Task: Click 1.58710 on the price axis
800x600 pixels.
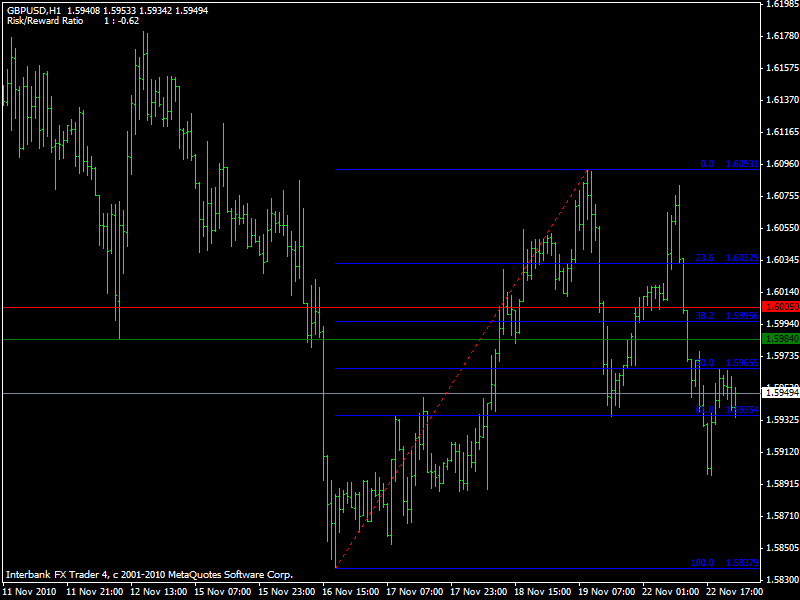Action: tap(779, 515)
